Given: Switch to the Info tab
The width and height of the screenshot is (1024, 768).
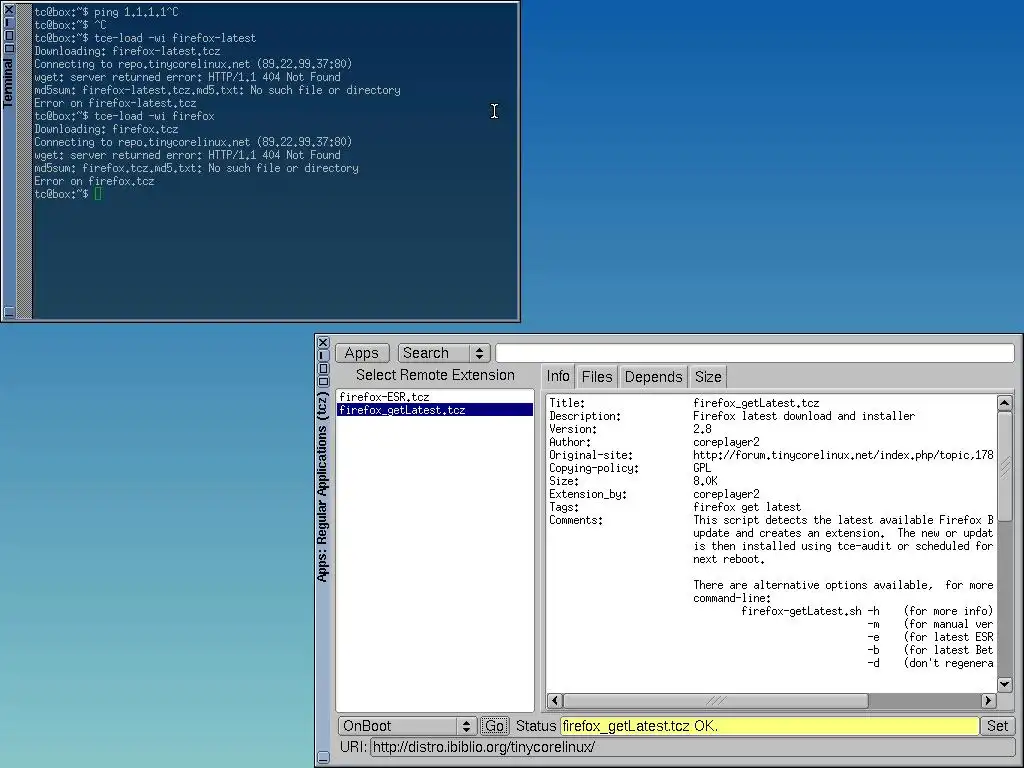Looking at the screenshot, I should (x=558, y=377).
